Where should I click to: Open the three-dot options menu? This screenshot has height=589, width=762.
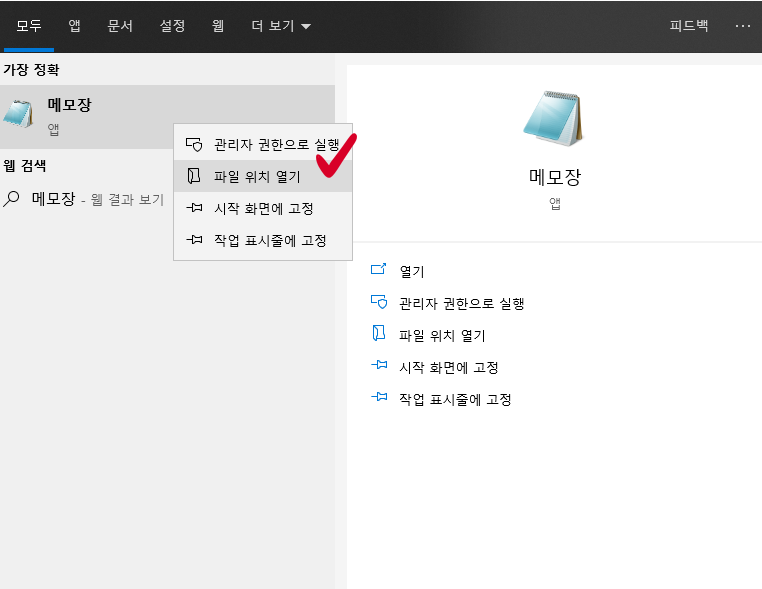(x=743, y=26)
